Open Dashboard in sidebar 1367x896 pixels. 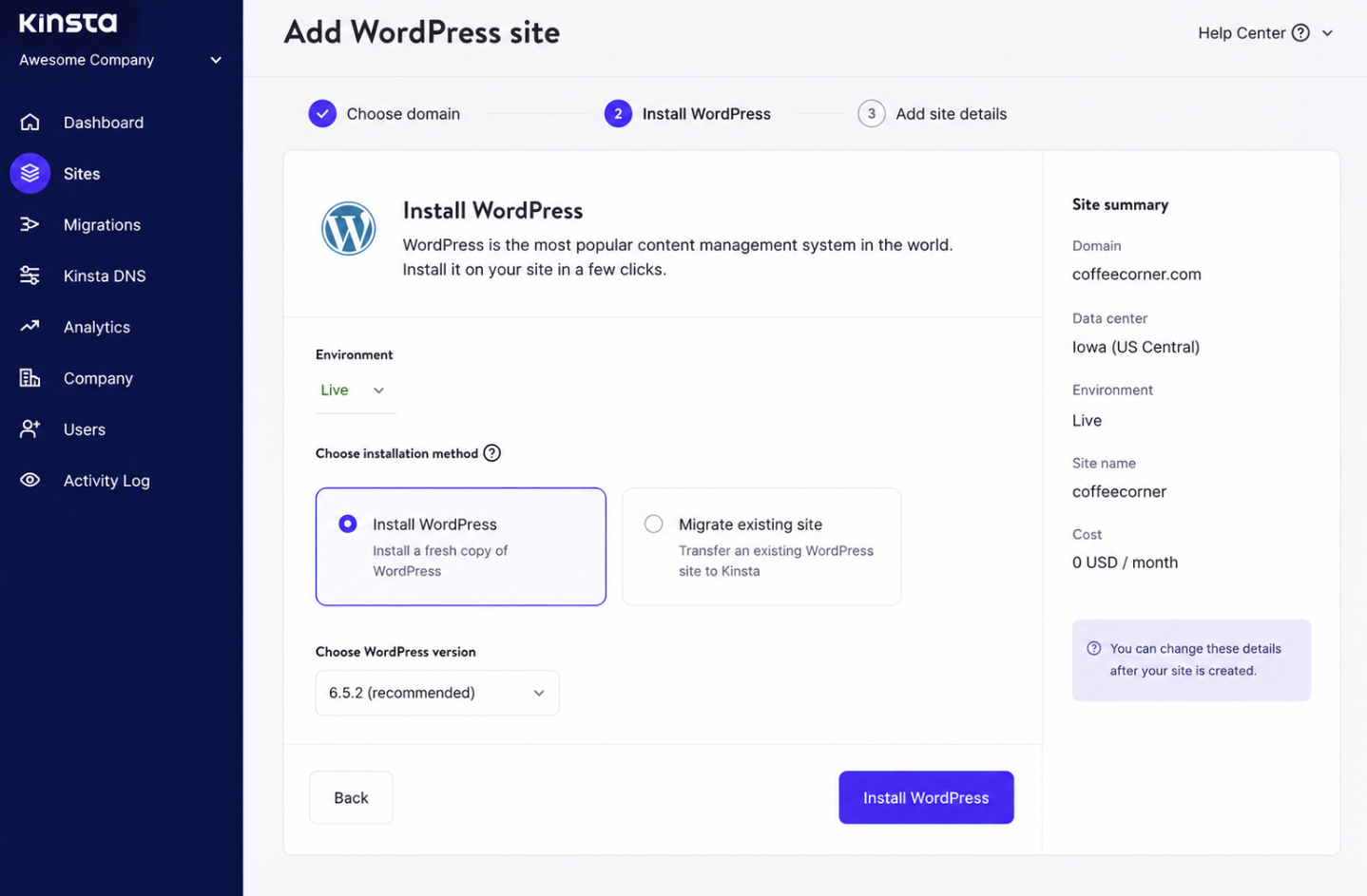pyautogui.click(x=104, y=123)
